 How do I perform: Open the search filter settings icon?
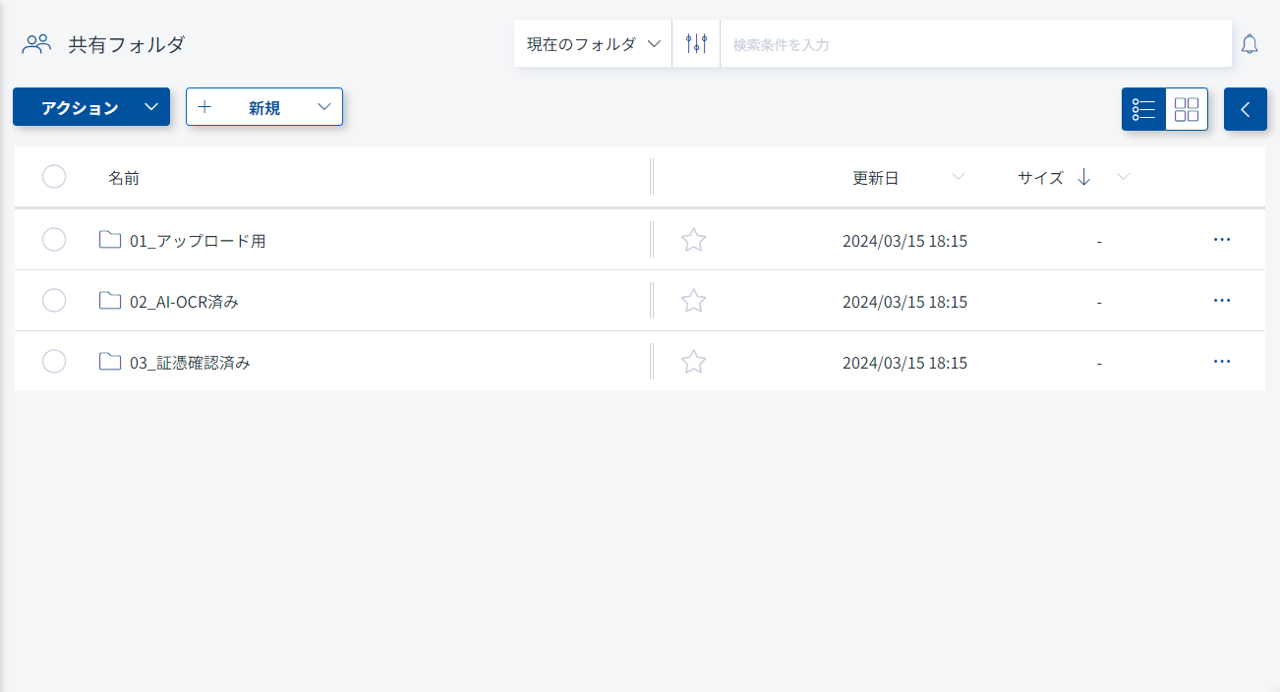pos(696,44)
